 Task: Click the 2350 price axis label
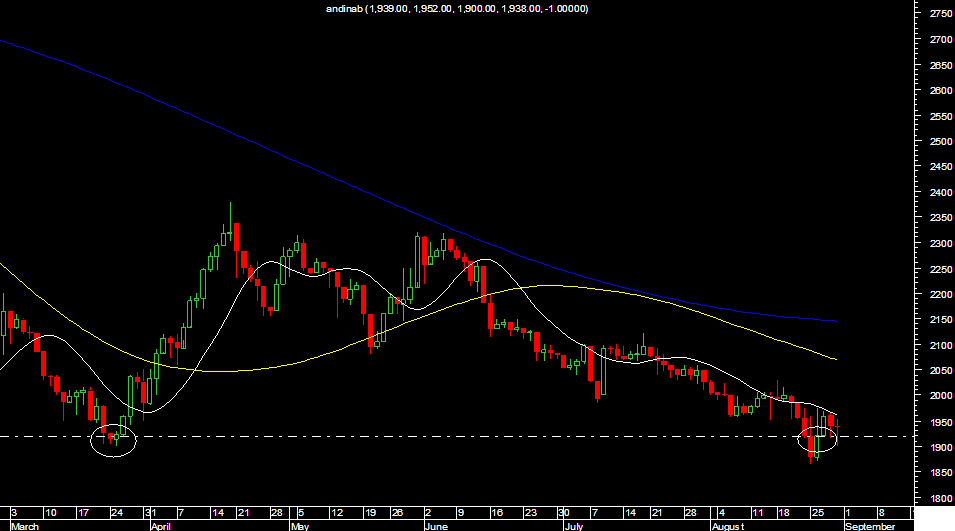coord(941,217)
